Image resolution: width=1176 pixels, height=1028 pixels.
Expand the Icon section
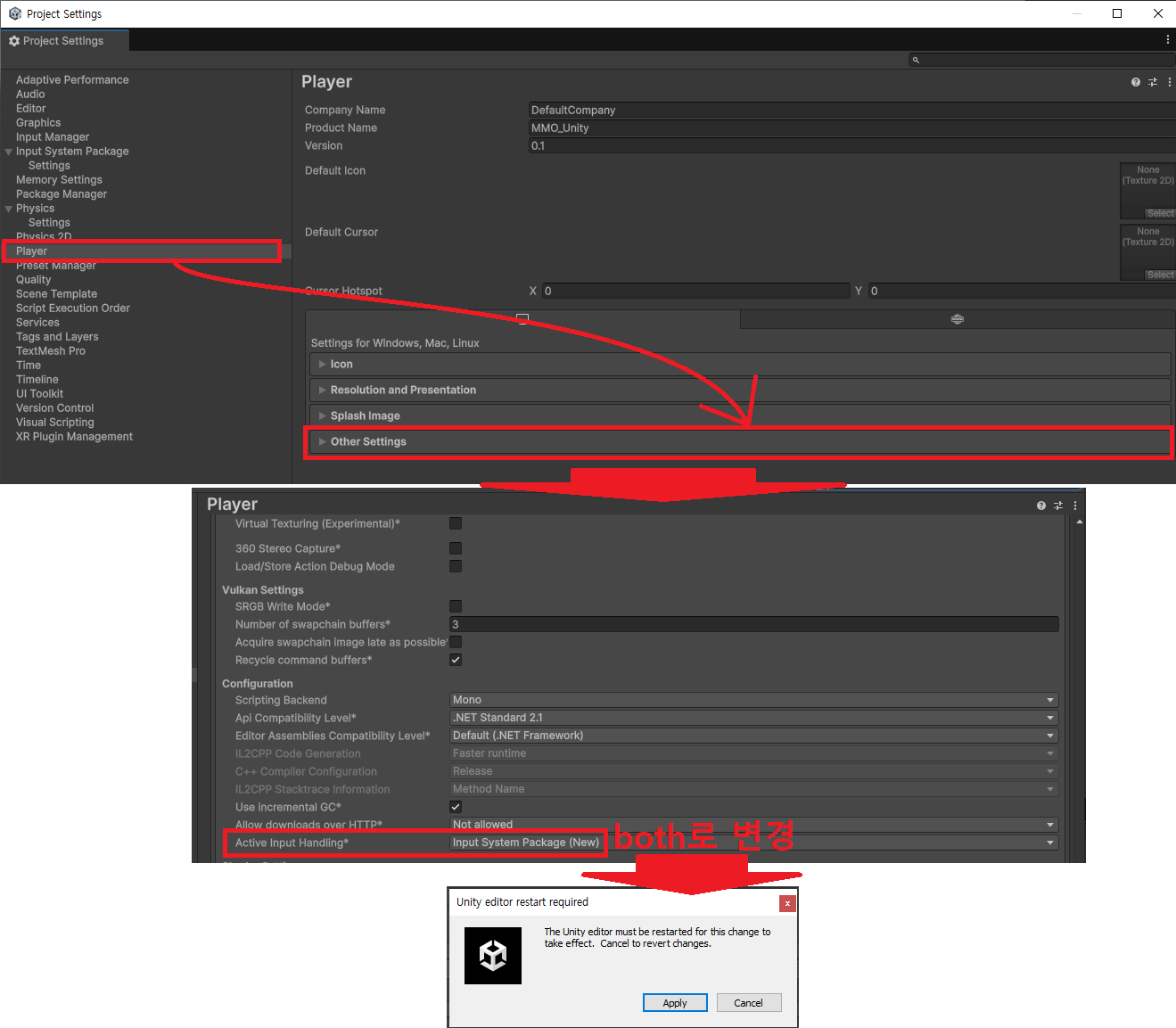[740, 364]
